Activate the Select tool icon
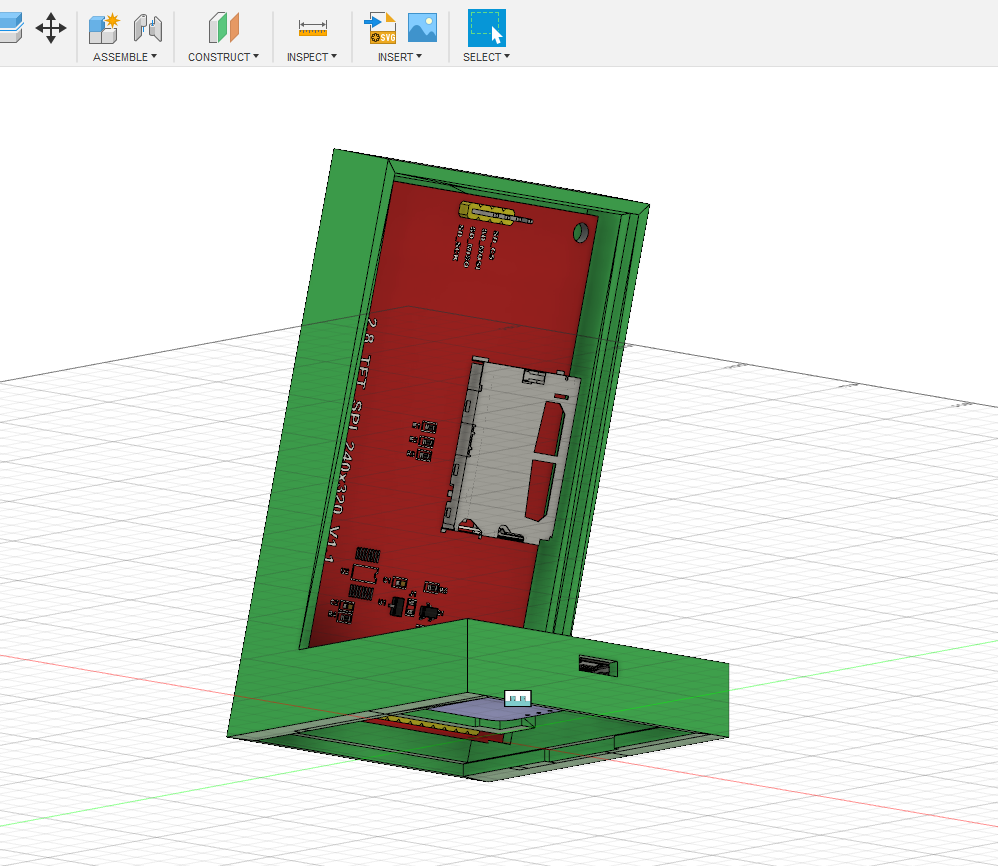 pyautogui.click(x=486, y=28)
